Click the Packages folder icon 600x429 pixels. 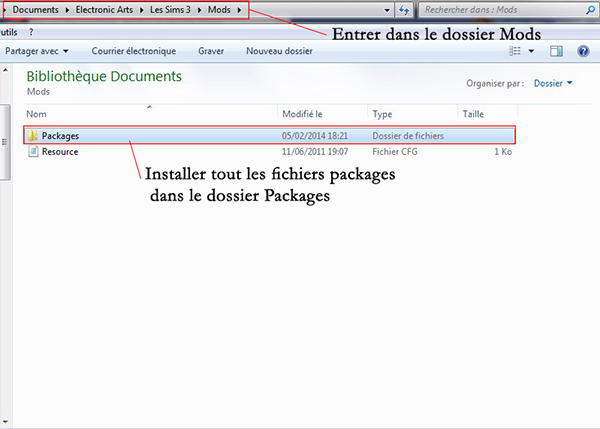[33, 135]
